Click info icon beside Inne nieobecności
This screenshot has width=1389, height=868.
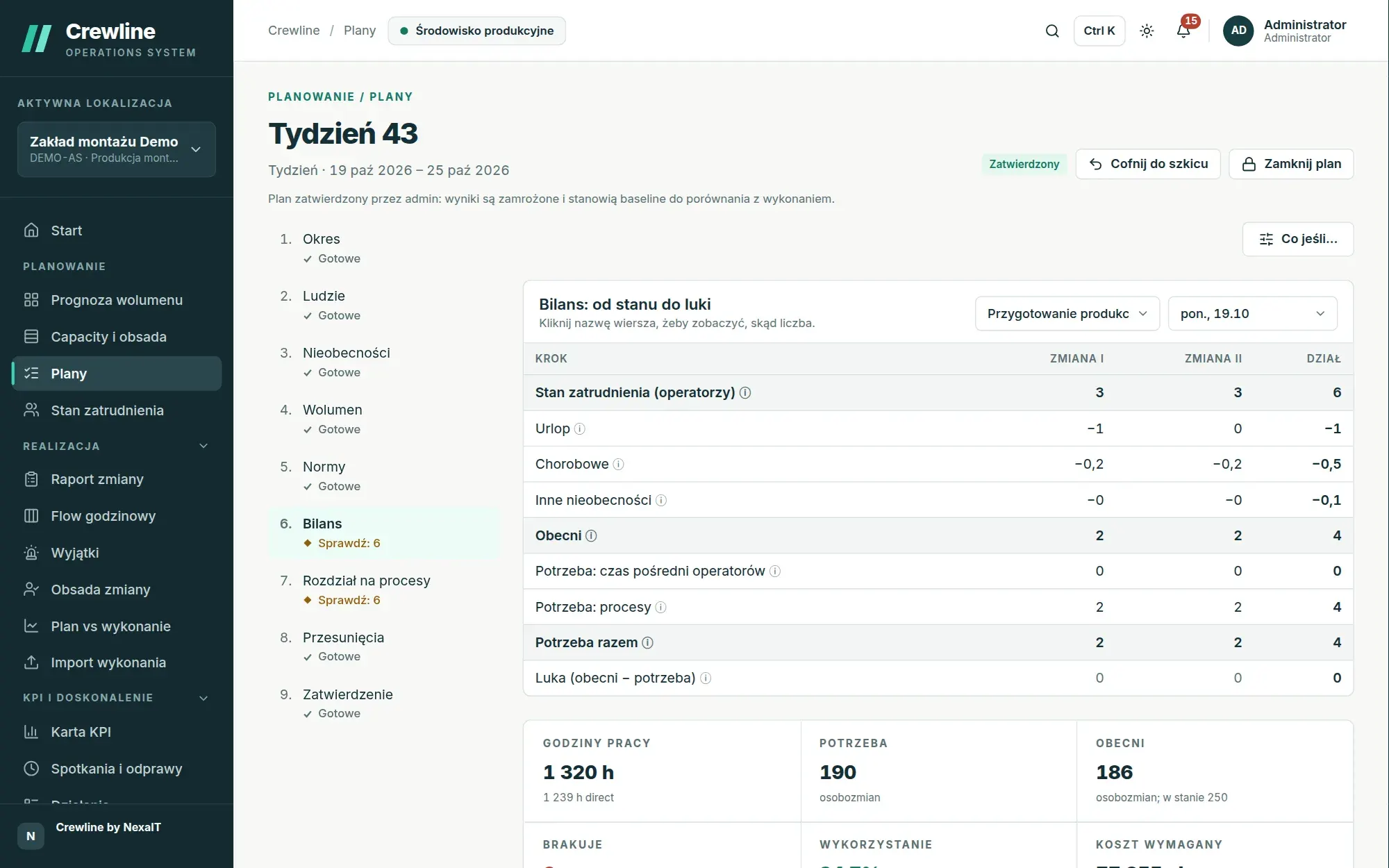point(661,501)
